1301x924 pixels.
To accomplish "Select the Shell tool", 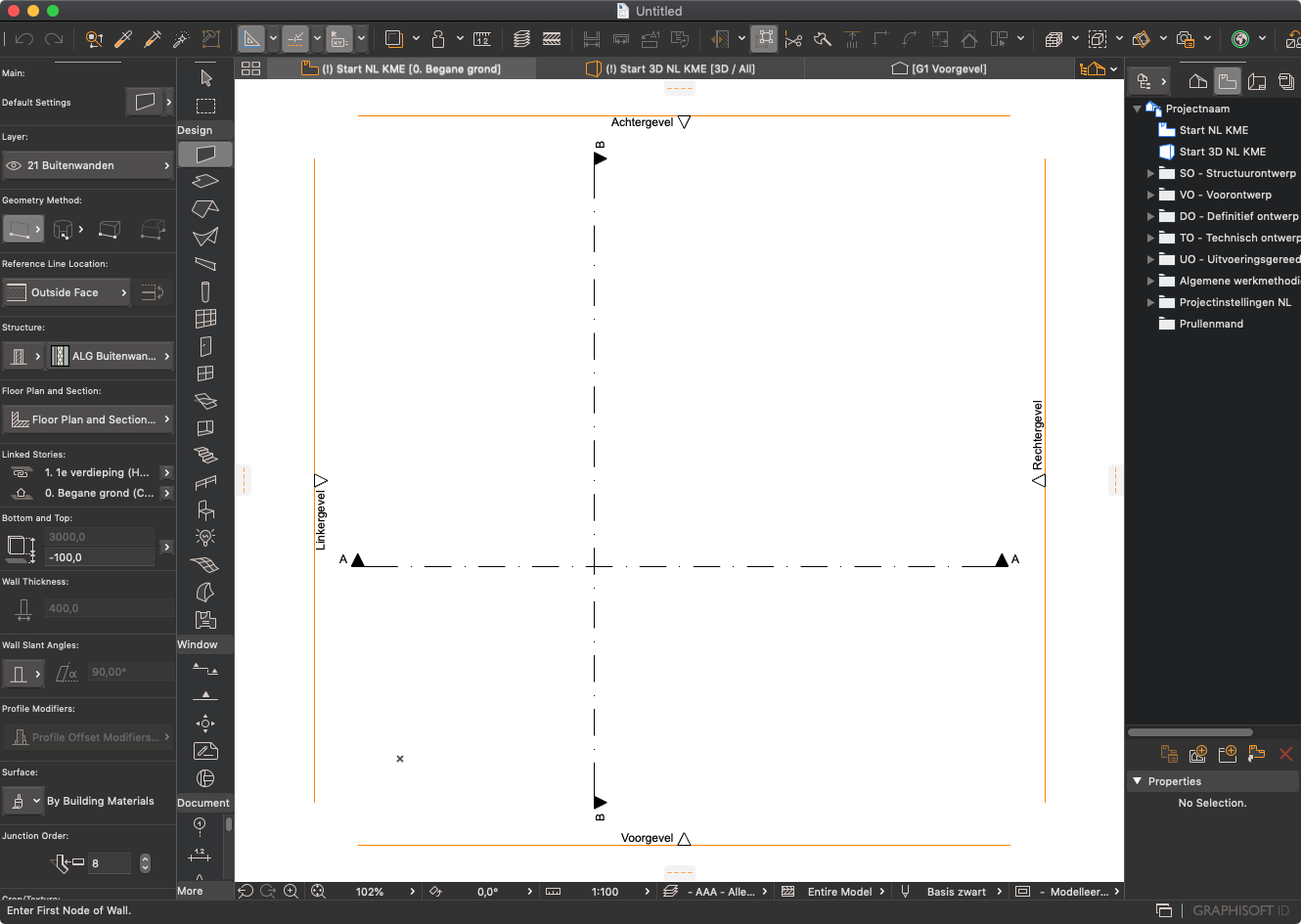I will click(205, 237).
